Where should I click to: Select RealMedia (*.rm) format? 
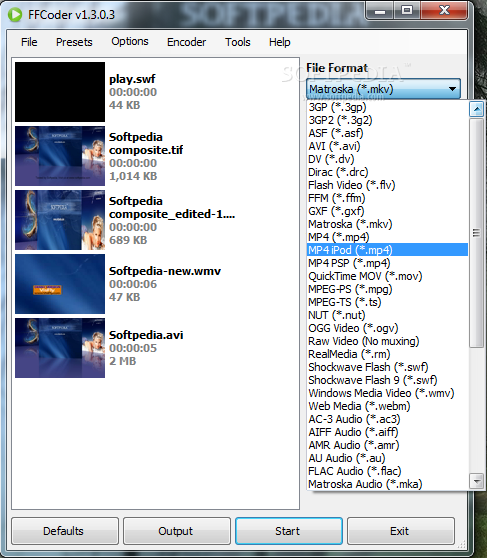click(x=387, y=354)
